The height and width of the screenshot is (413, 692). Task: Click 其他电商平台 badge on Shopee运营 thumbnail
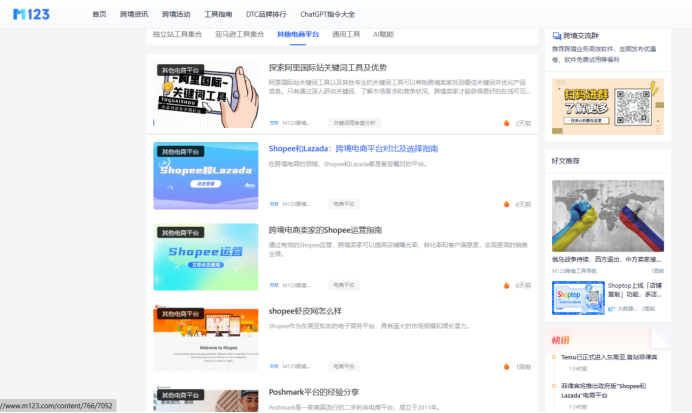pos(181,233)
